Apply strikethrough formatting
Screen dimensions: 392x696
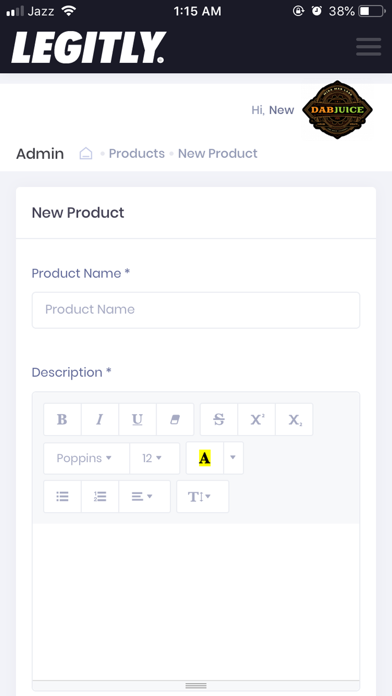pyautogui.click(x=219, y=419)
